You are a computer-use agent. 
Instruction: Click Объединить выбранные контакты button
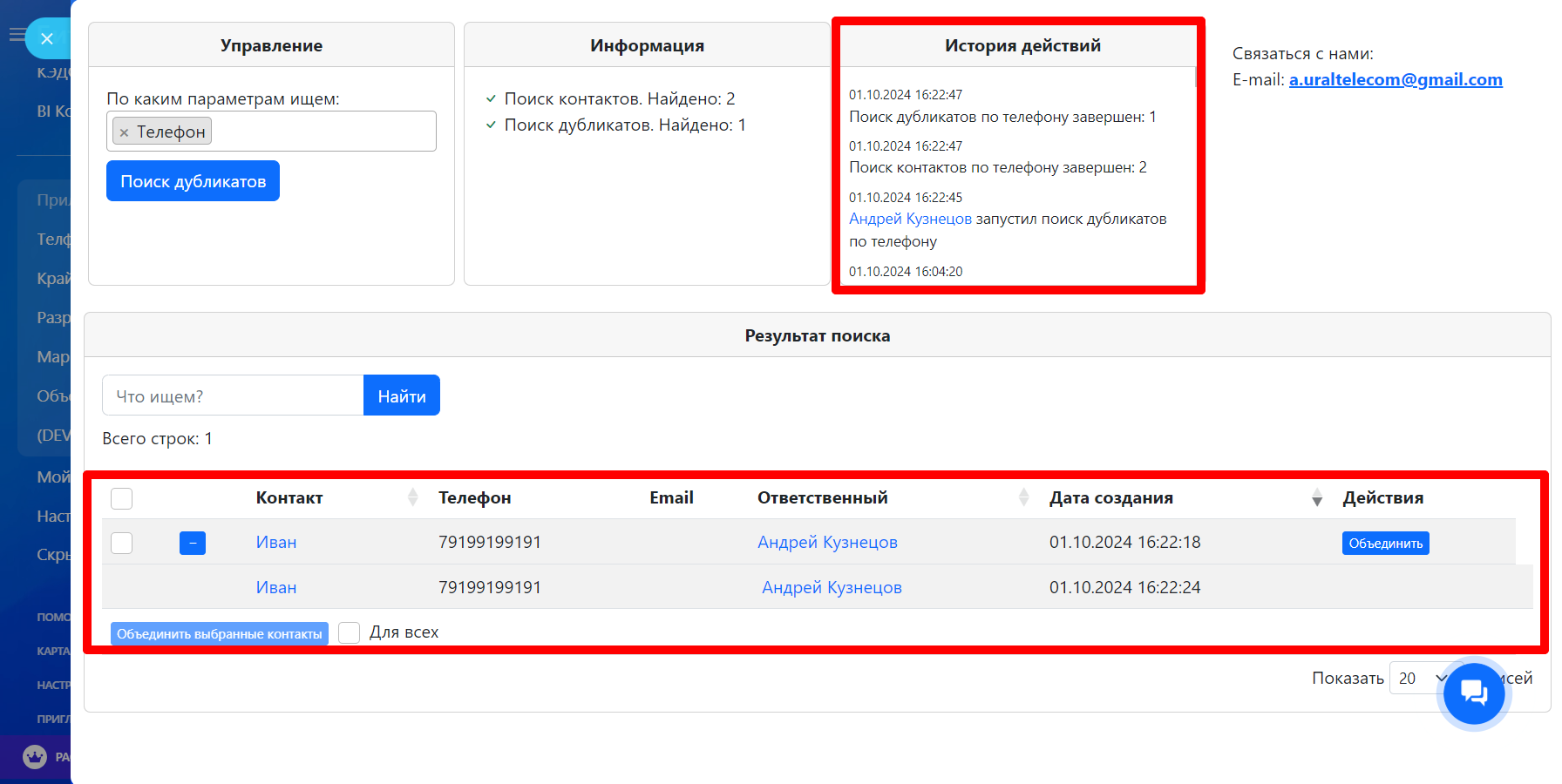coord(220,633)
